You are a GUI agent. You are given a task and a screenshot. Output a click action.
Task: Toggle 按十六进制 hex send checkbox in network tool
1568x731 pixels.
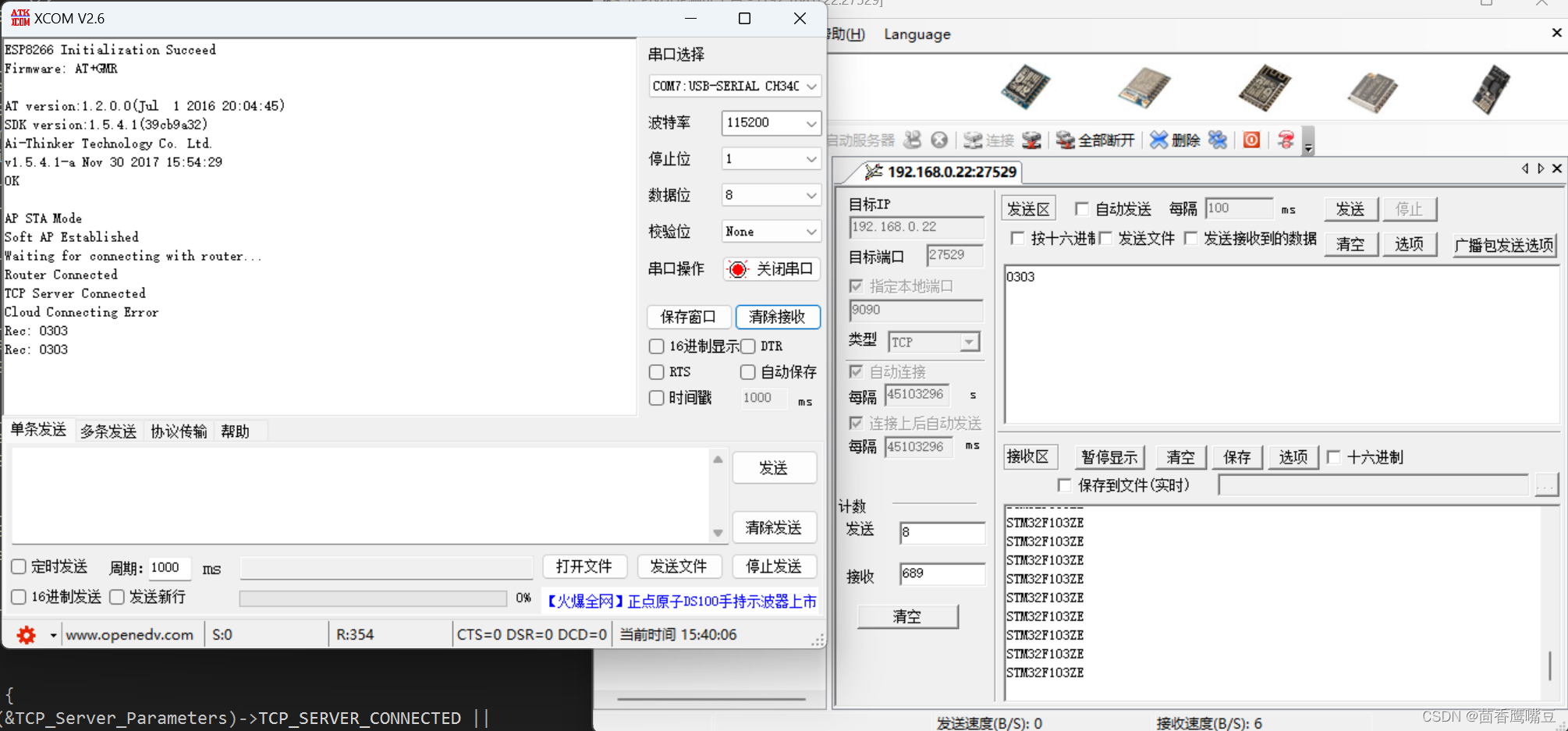(x=1017, y=239)
